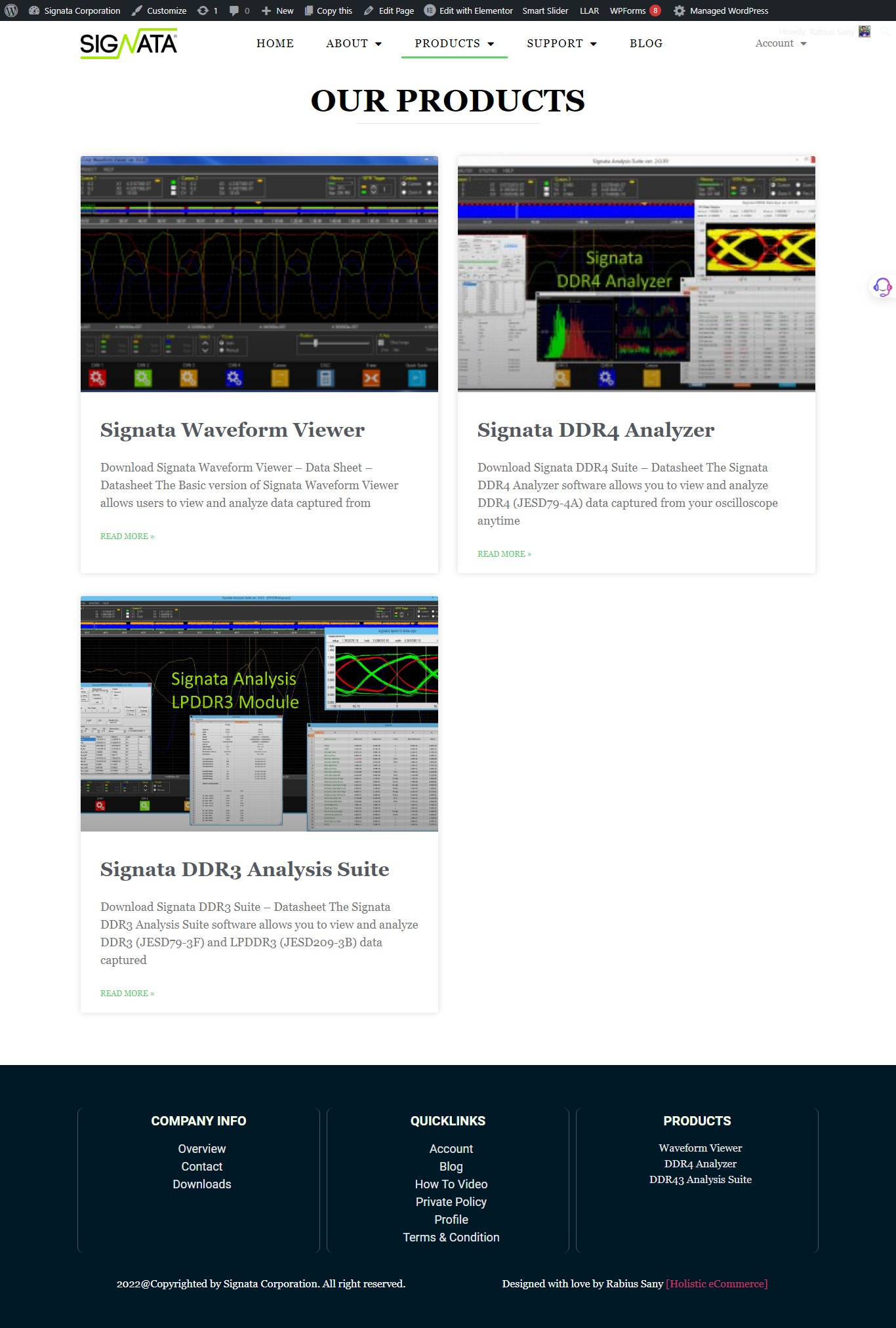Open Signata DDR3 Analysis Suite title
The height and width of the screenshot is (1328, 896).
(245, 869)
